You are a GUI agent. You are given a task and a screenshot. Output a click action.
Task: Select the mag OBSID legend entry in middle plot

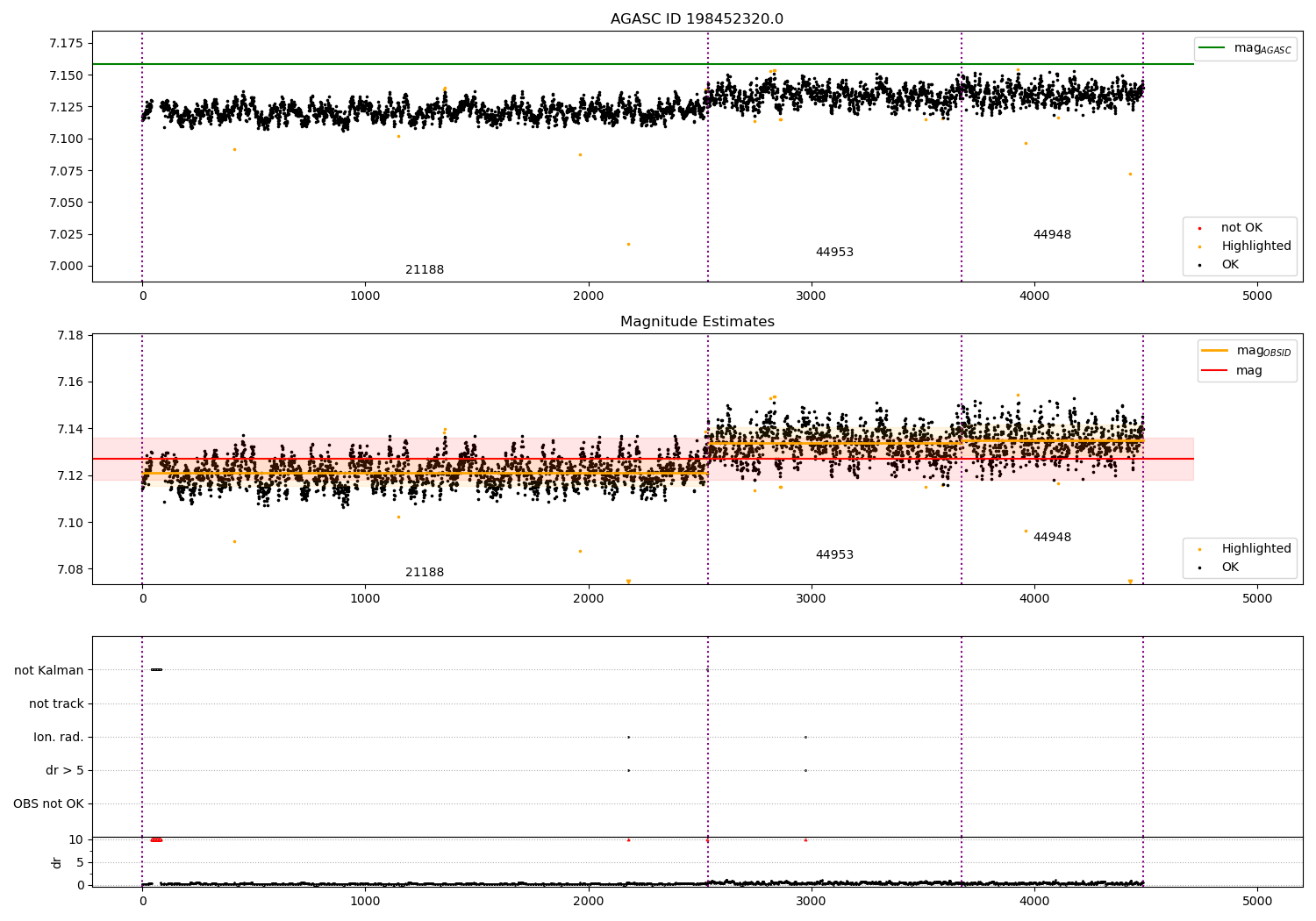tap(1246, 351)
